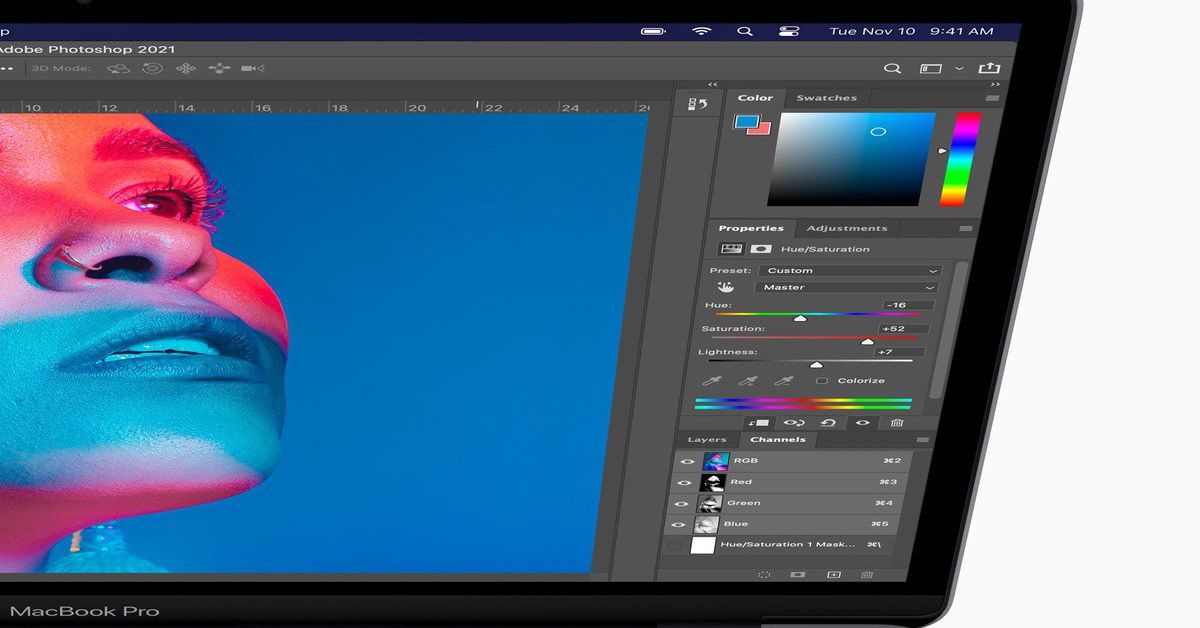Viewport: 1200px width, 628px height.
Task: Delete current channel trash icon
Action: coord(867,575)
